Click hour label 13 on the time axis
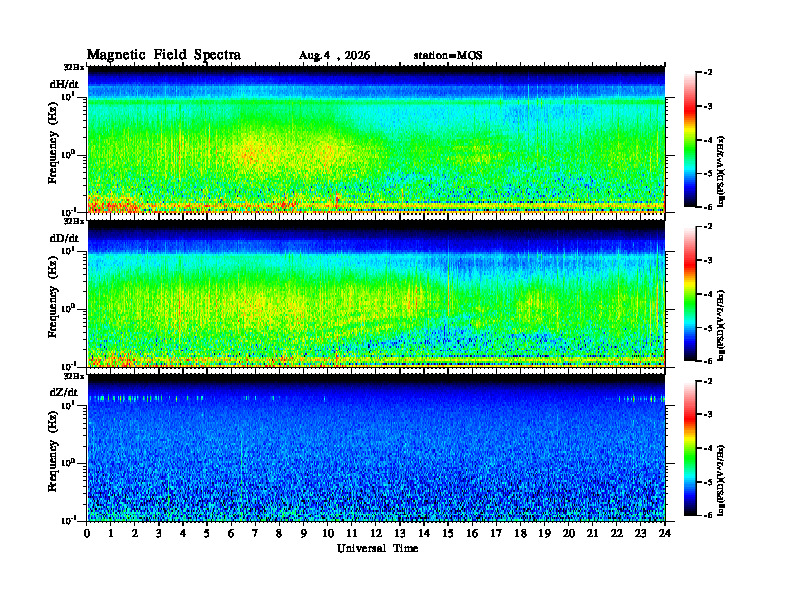This screenshot has height=612, width=792. [400, 533]
